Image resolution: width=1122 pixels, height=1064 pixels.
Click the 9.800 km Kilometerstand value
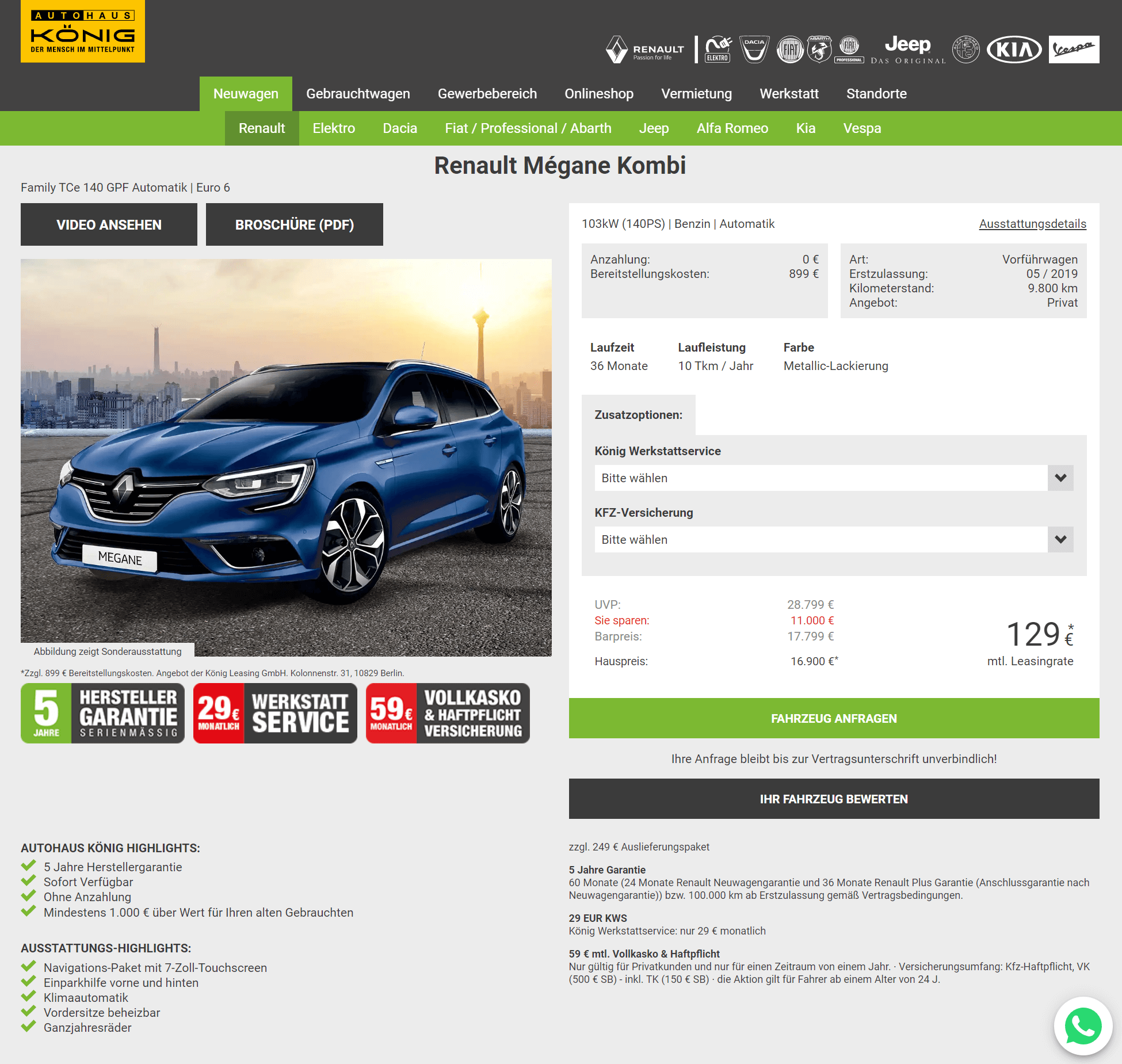pyautogui.click(x=1052, y=288)
